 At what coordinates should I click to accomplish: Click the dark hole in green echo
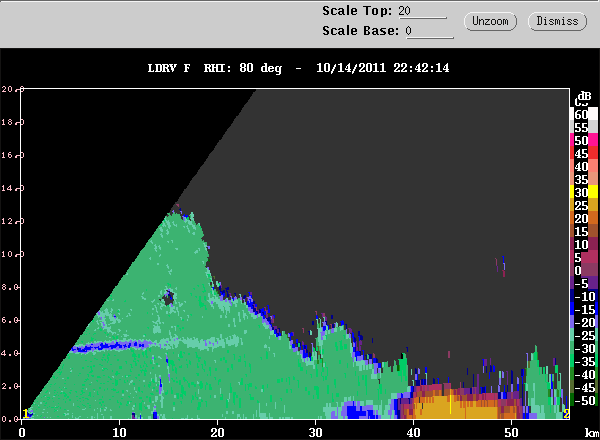coord(168,298)
